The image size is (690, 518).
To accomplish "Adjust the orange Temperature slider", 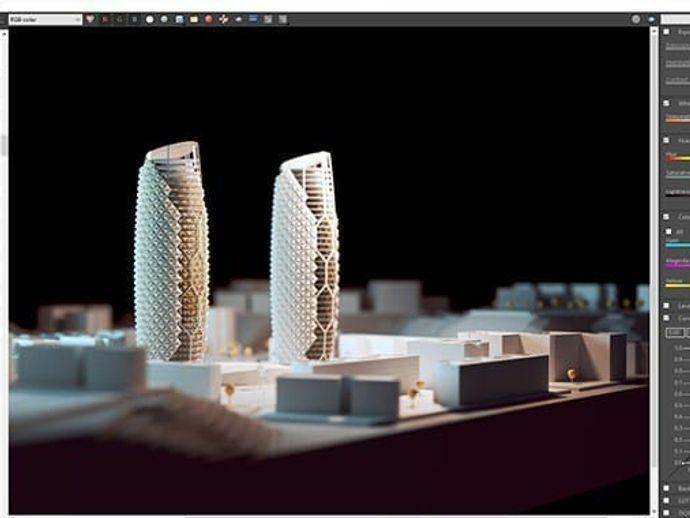I will [678, 119].
